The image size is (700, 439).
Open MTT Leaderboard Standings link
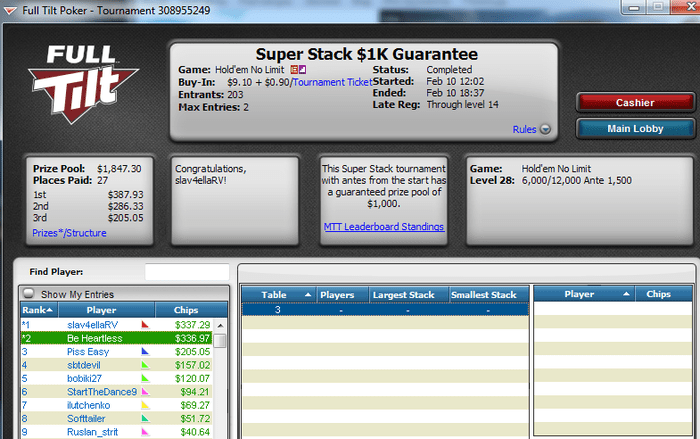tap(383, 226)
